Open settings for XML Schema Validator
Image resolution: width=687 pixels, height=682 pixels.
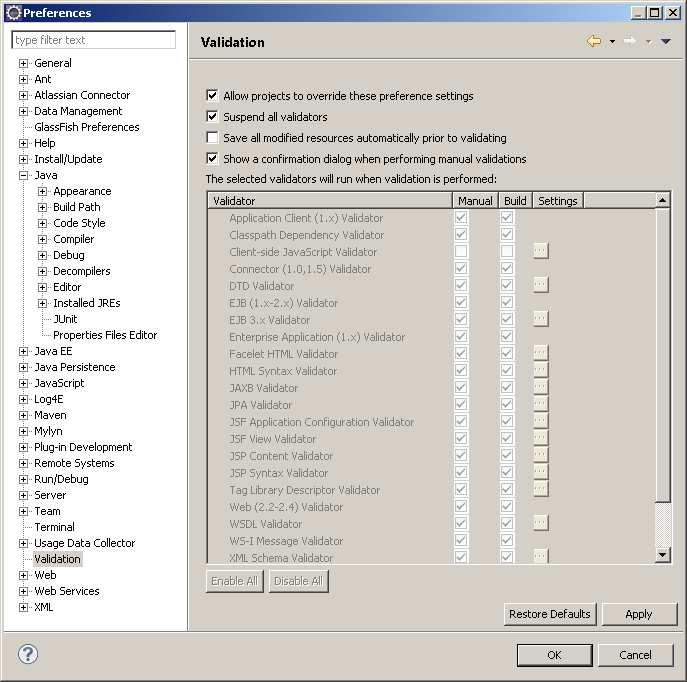[x=541, y=556]
